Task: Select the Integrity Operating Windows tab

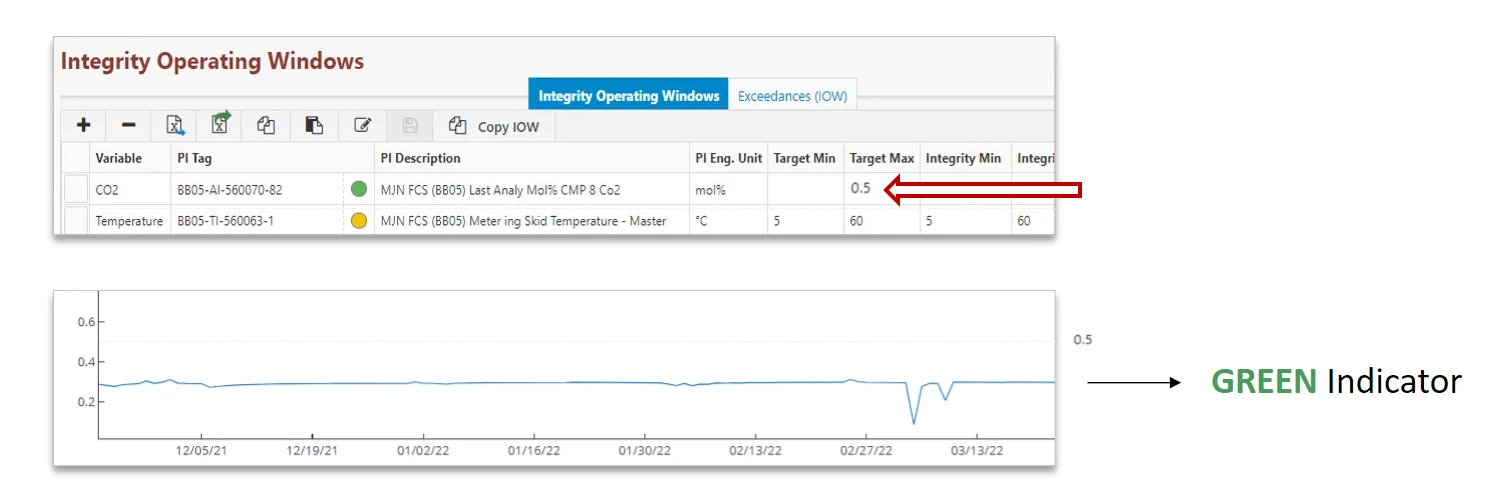Action: point(628,96)
